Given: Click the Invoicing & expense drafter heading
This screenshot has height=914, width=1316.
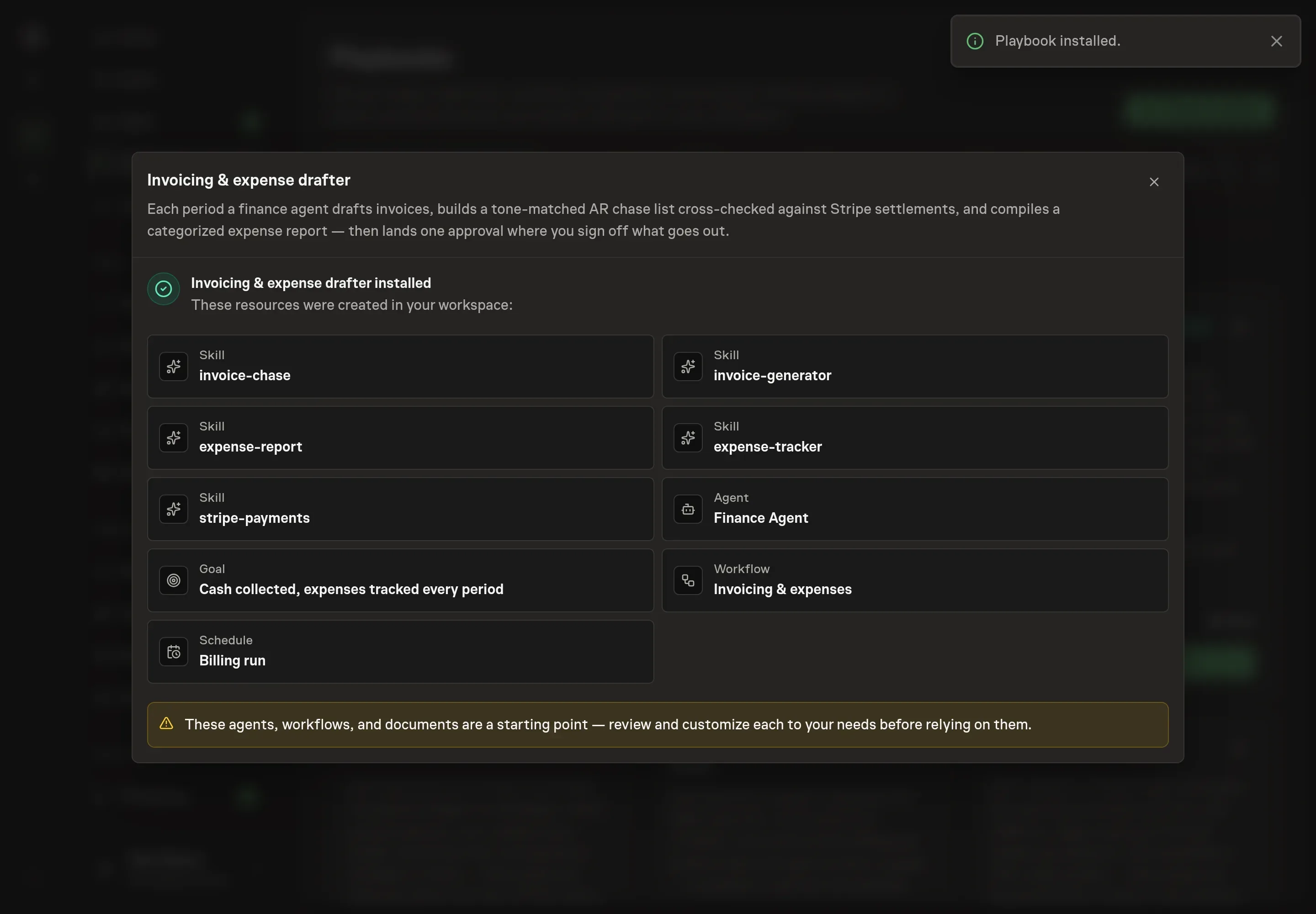Looking at the screenshot, I should click(249, 180).
